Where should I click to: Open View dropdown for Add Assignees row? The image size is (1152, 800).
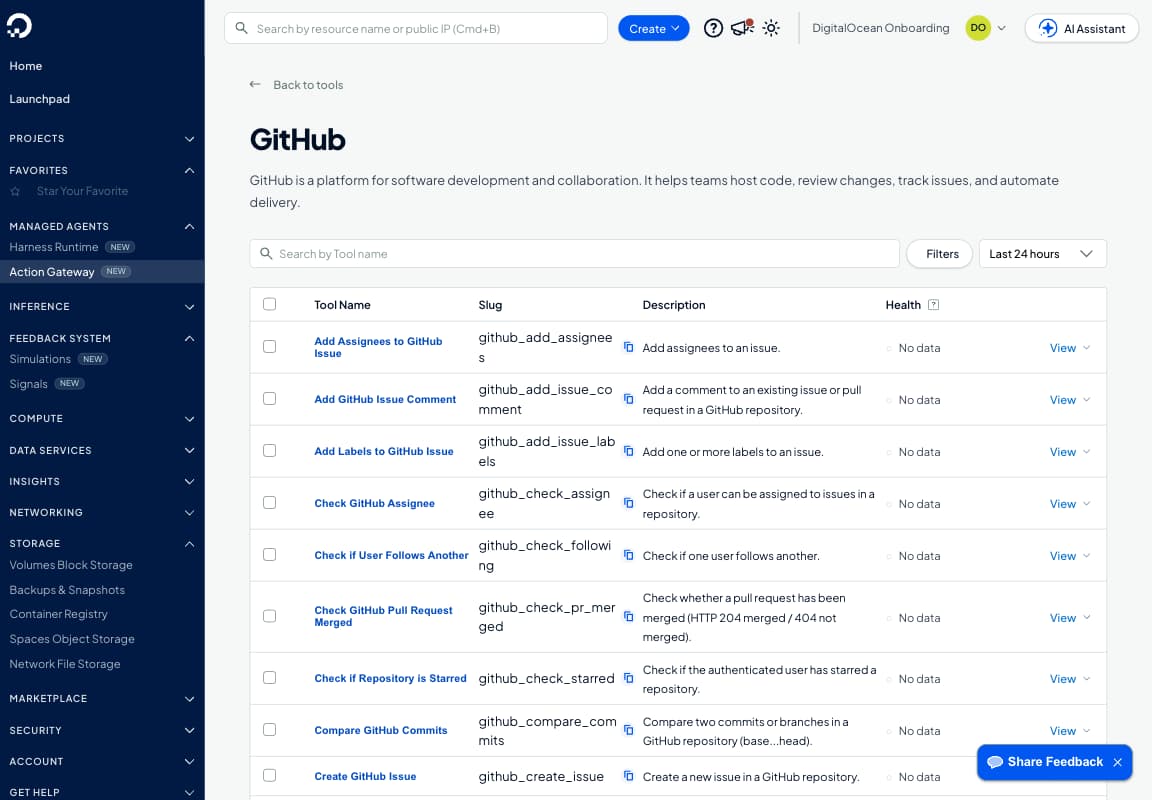1070,348
